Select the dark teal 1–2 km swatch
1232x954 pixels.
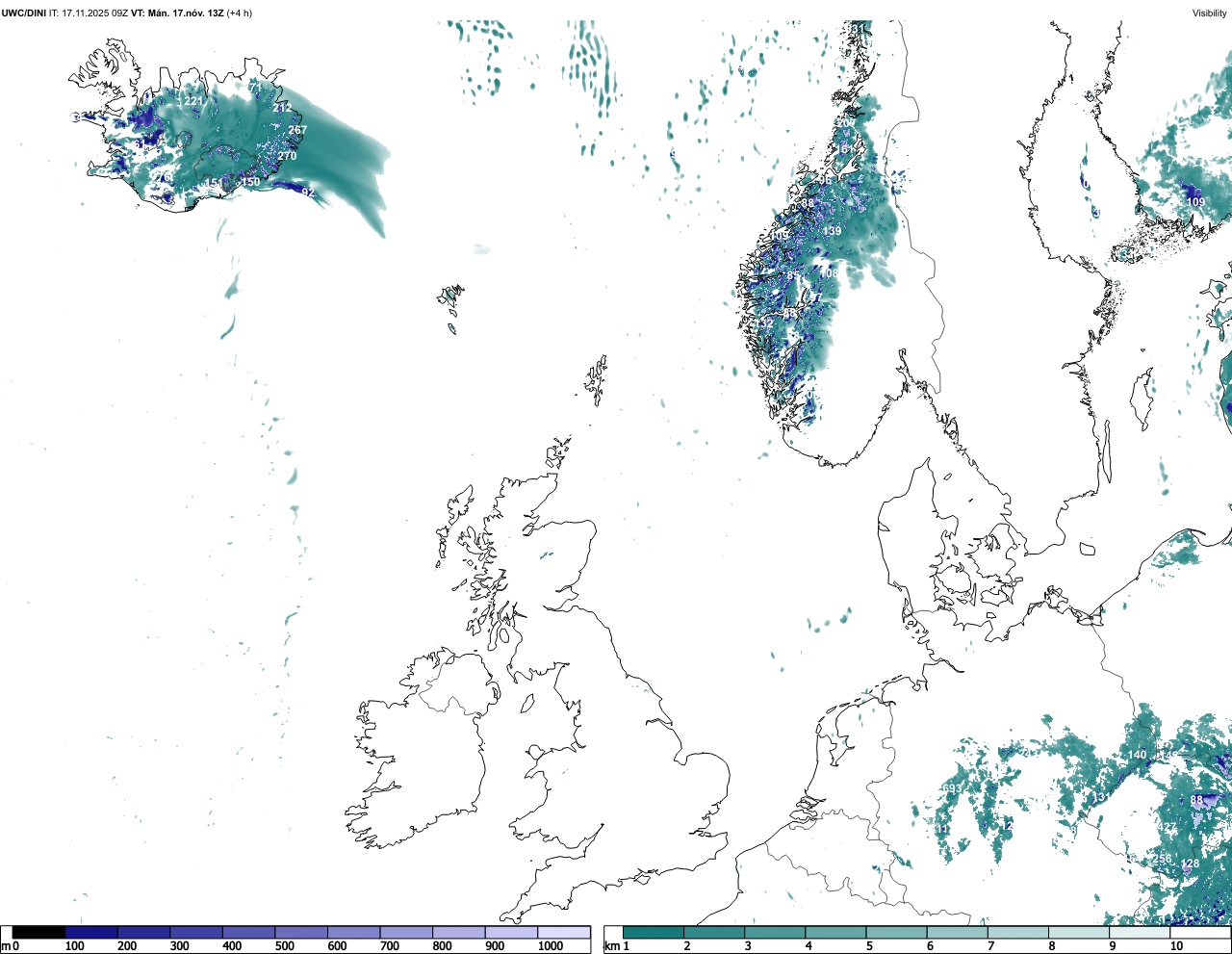coord(653,932)
